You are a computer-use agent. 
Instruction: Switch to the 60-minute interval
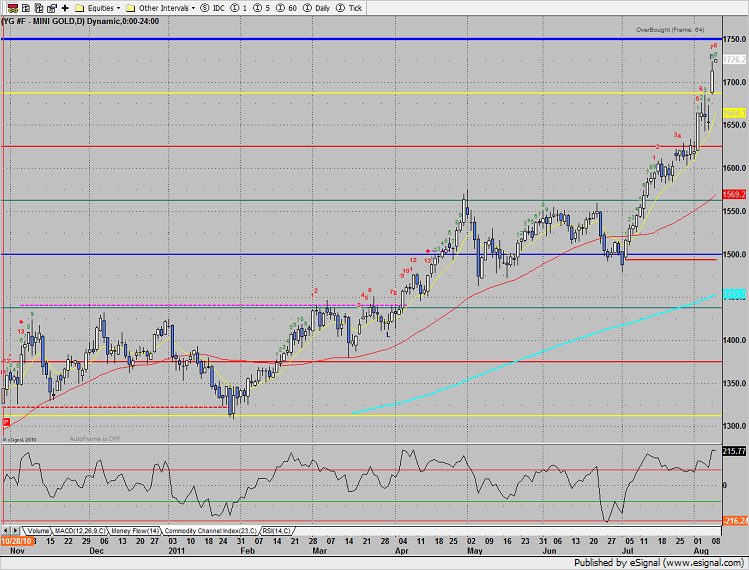[287, 8]
